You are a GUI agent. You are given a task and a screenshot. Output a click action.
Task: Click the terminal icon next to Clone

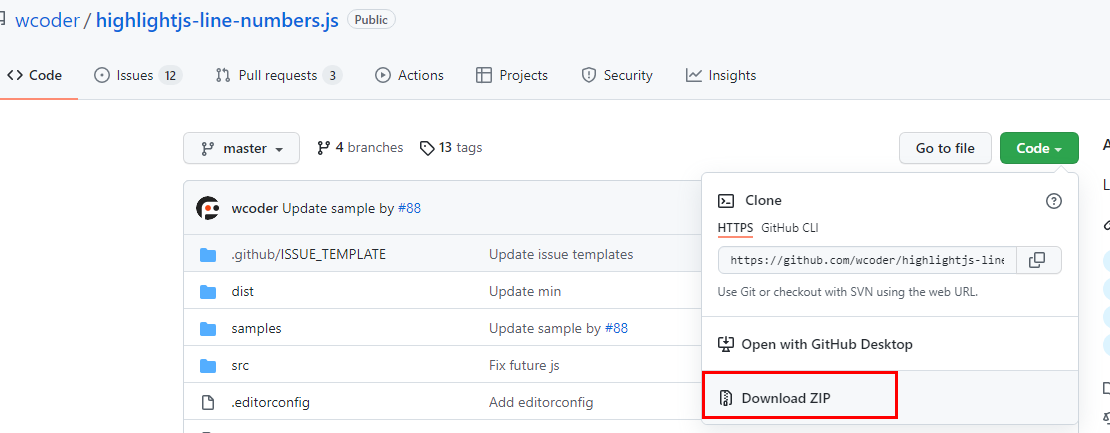726,201
